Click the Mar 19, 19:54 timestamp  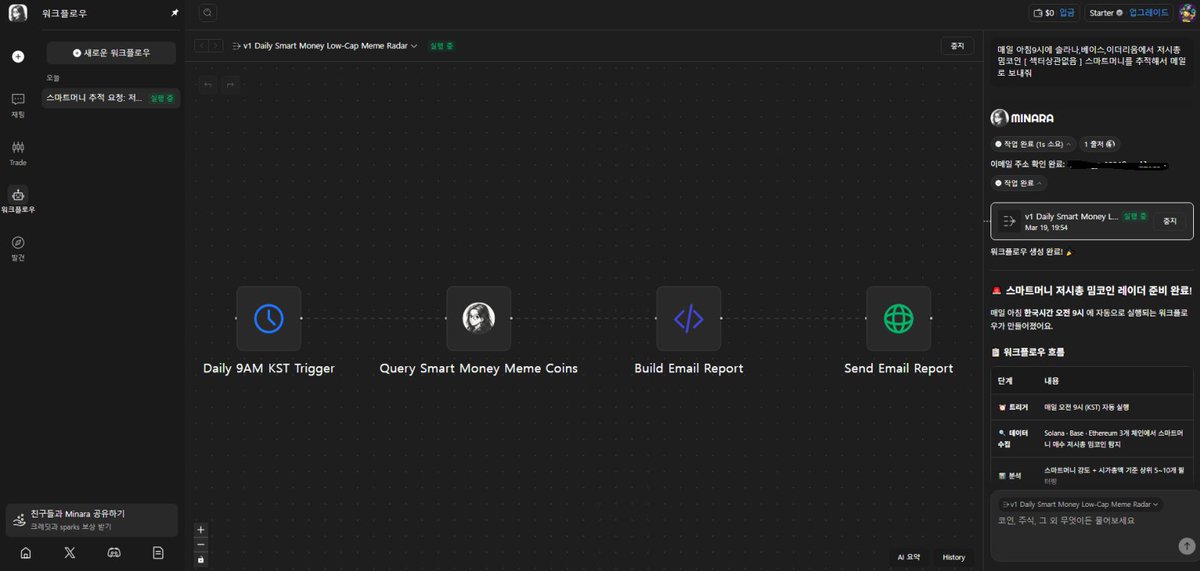click(x=1046, y=227)
